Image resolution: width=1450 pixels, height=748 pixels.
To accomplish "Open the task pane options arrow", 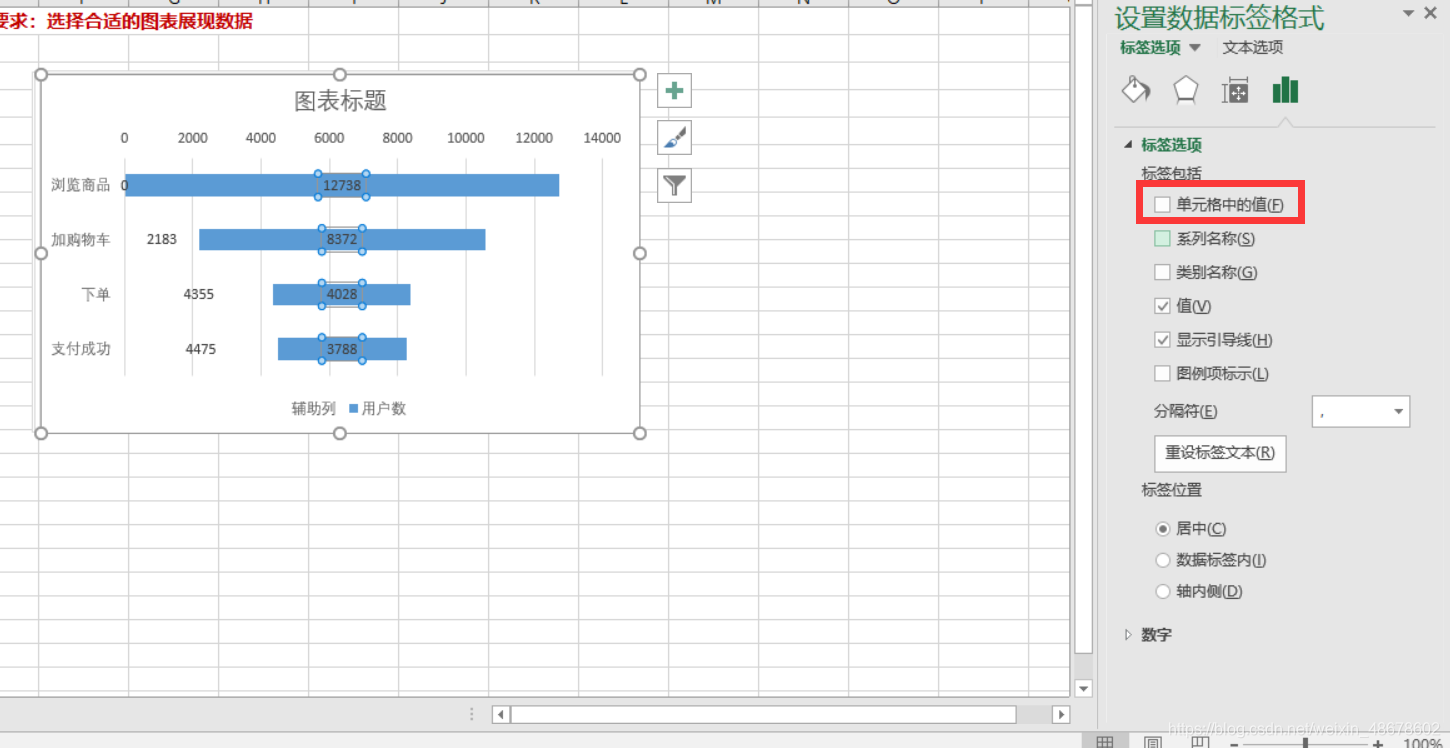I will 1409,13.
